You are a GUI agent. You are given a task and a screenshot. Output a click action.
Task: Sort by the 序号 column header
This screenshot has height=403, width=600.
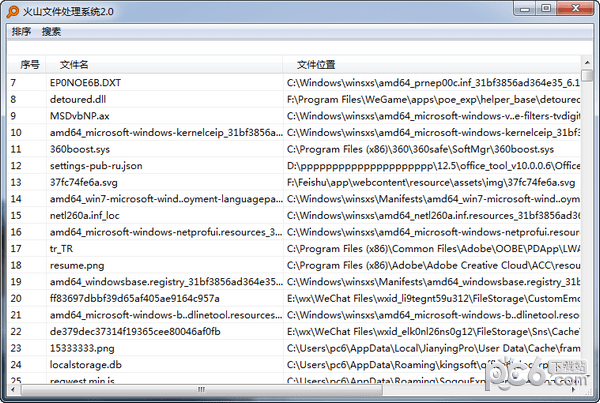pyautogui.click(x=29, y=65)
